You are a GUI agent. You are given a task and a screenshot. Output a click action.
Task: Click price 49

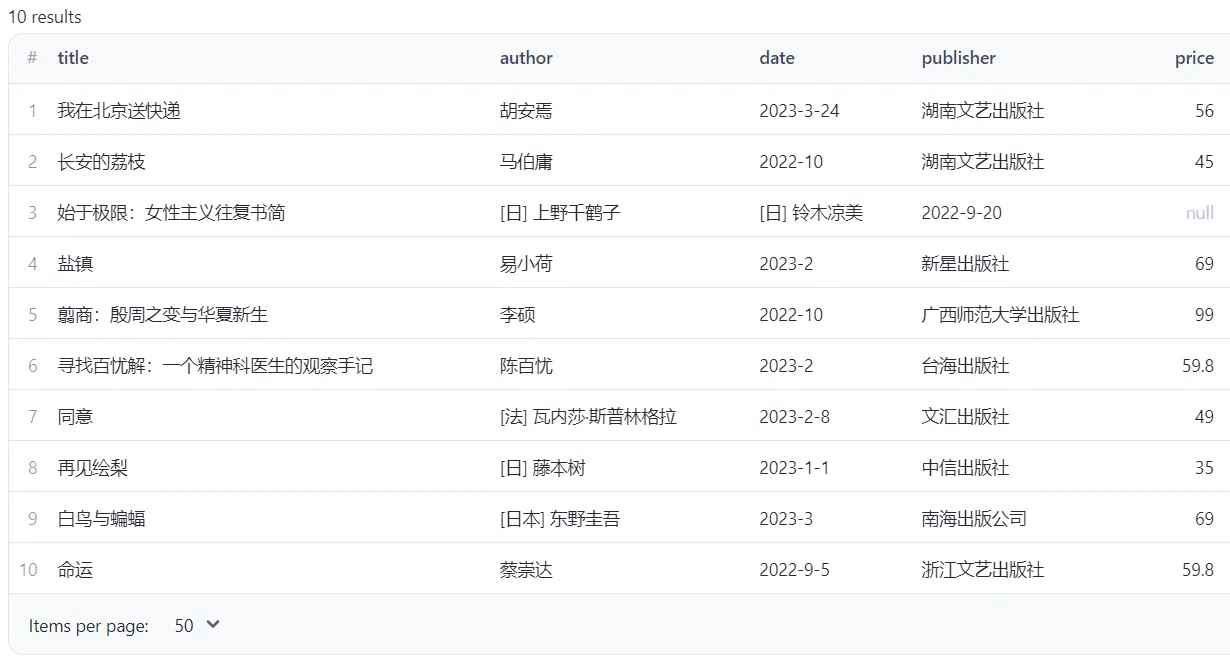coord(1204,416)
